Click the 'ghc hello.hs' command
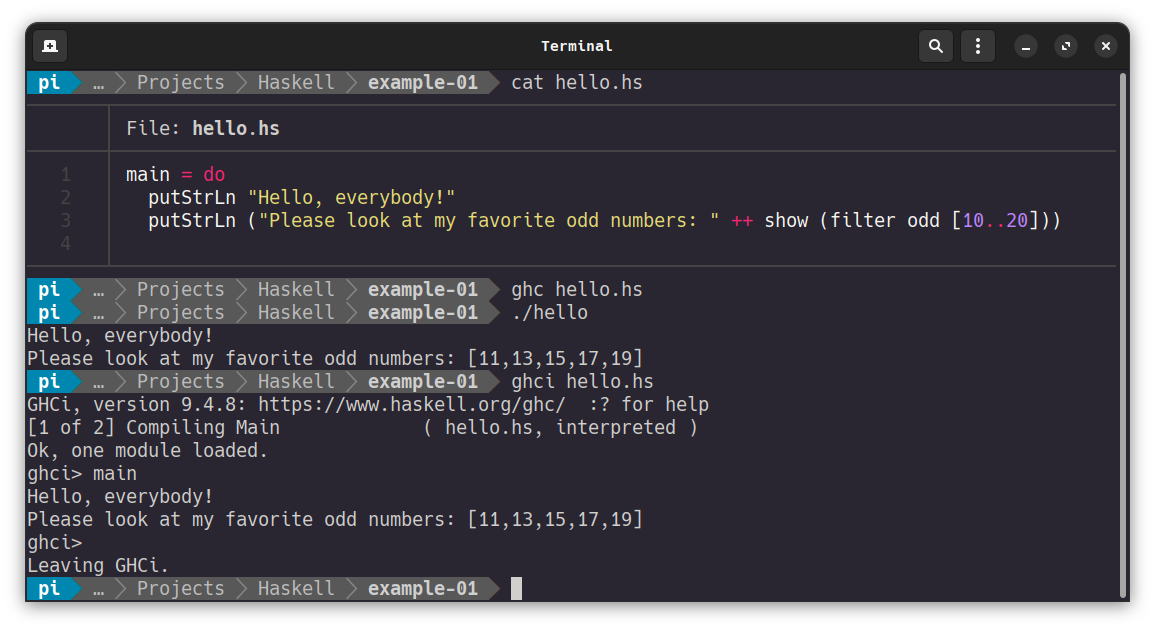Screen dimensions: 1155x630 577,290
